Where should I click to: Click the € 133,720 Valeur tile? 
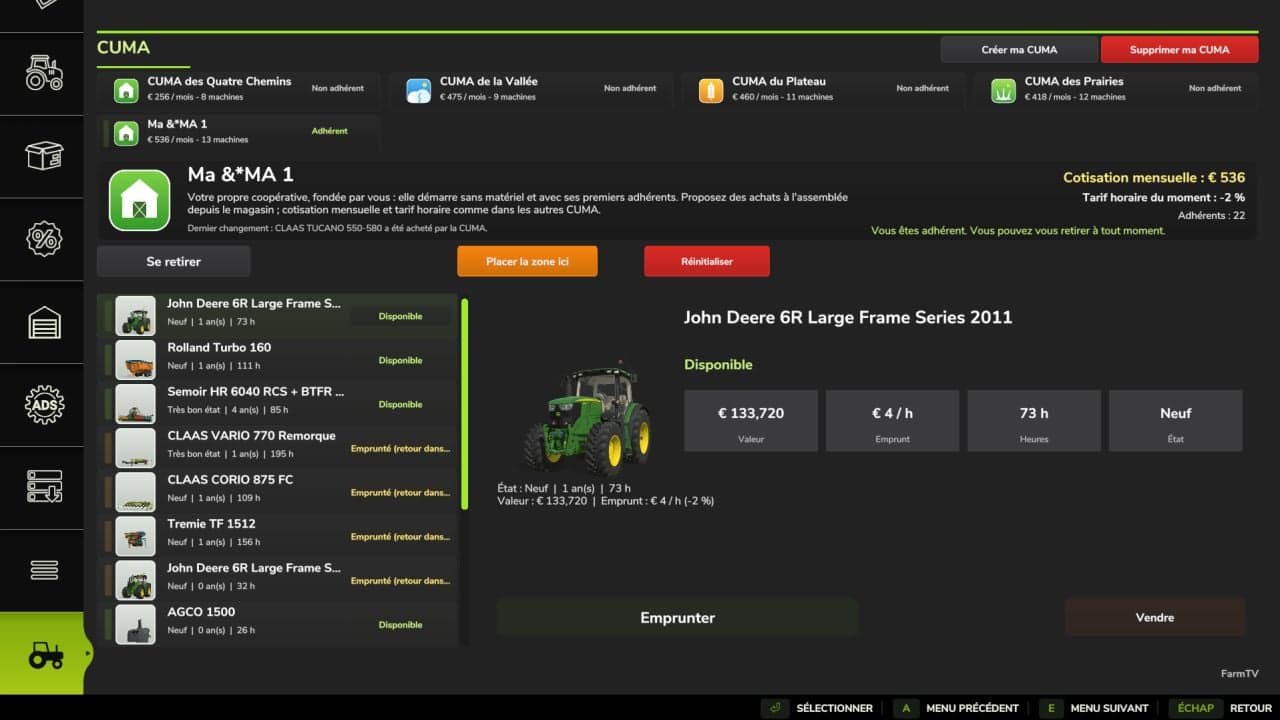click(x=751, y=422)
